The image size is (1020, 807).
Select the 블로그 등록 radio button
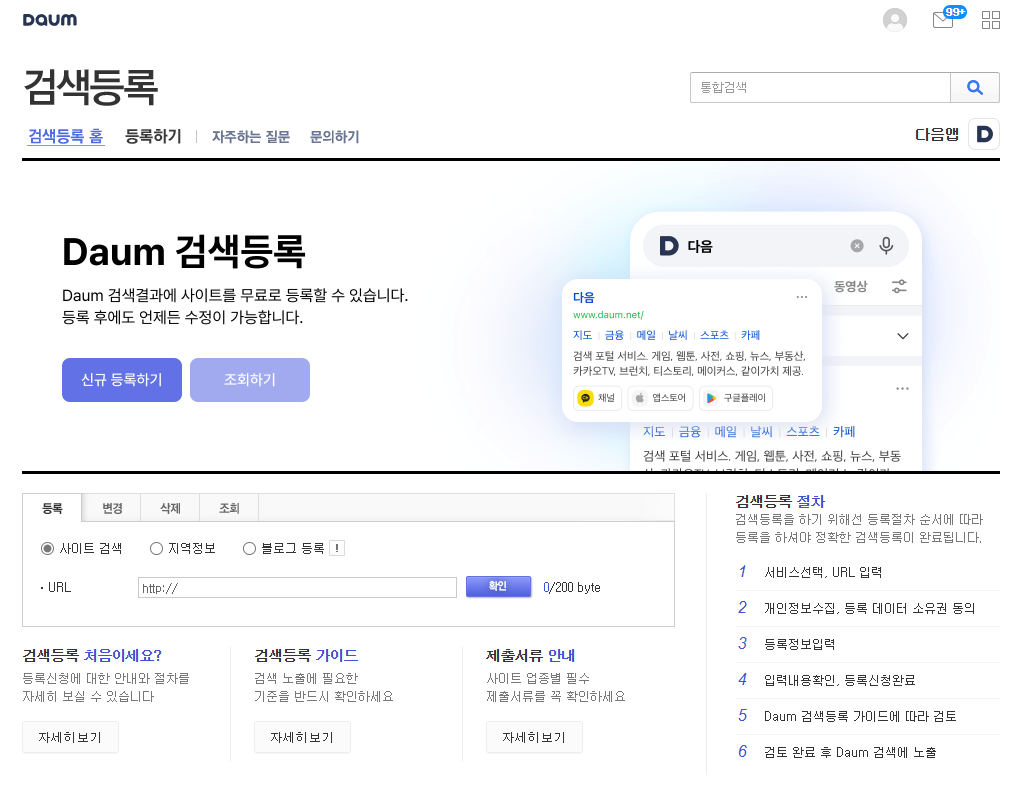[x=249, y=549]
